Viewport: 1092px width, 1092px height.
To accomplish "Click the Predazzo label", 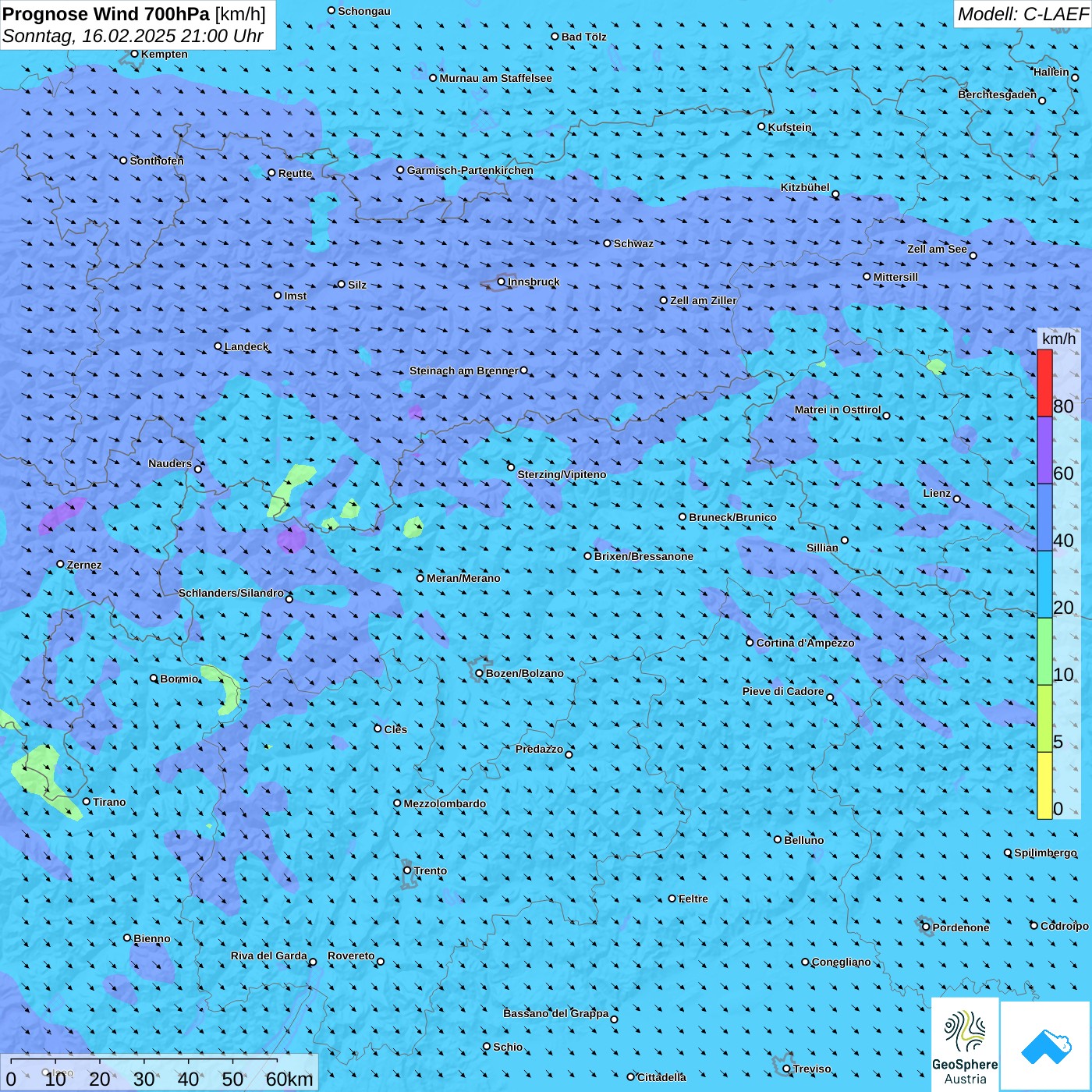I will coord(539,749).
